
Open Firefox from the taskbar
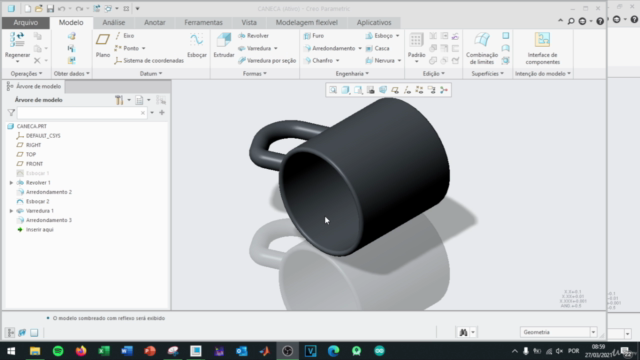pos(81,351)
